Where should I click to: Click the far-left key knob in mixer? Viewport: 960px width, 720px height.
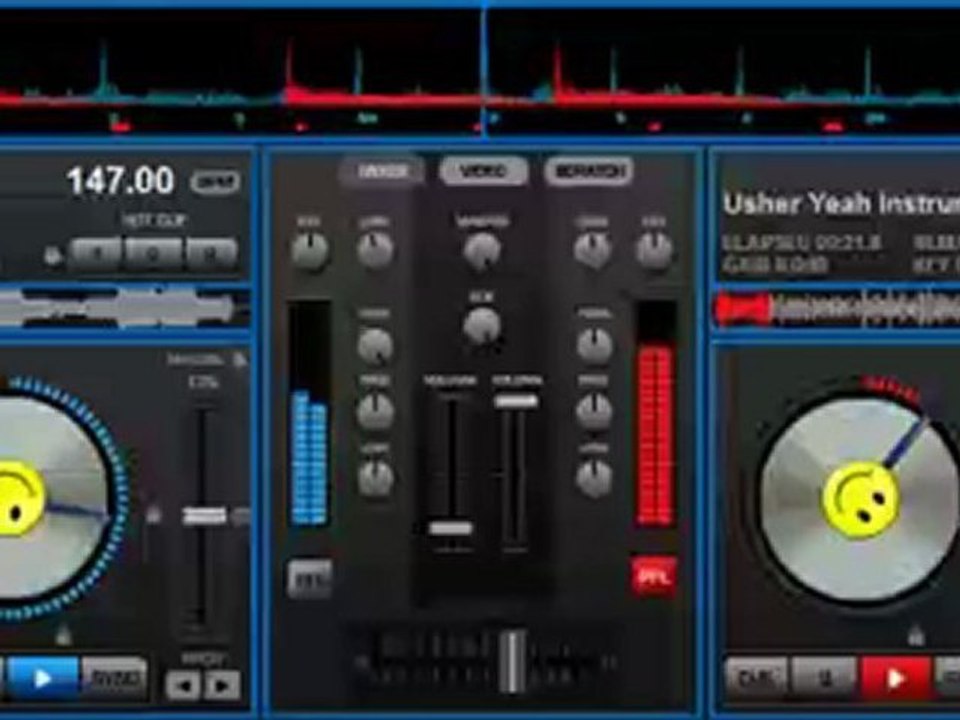tap(310, 250)
